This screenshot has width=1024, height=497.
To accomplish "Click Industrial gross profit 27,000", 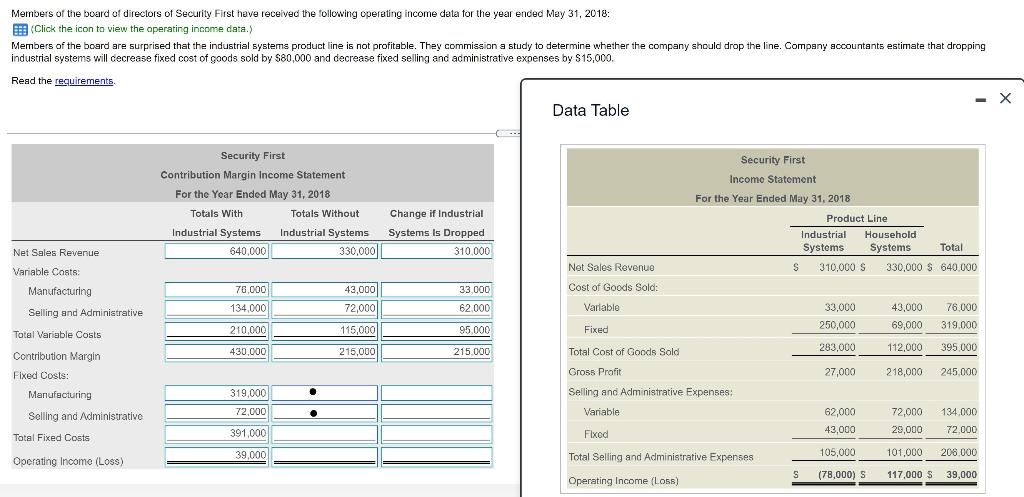I will (x=840, y=372).
